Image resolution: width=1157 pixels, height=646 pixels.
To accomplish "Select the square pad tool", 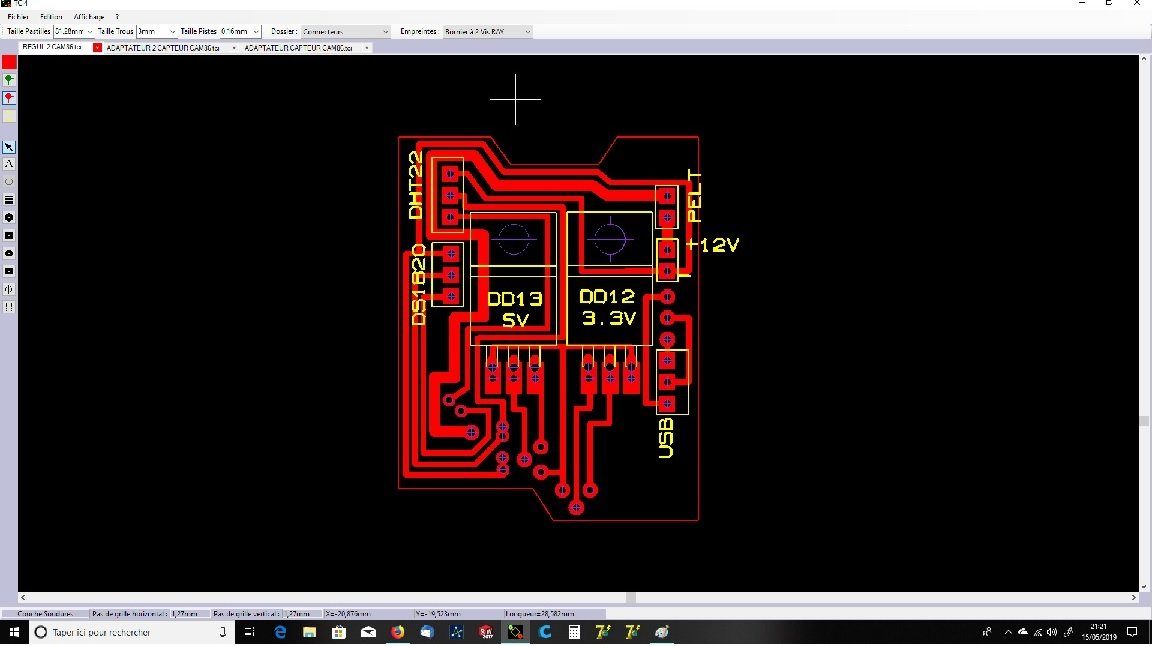I will coord(9,236).
